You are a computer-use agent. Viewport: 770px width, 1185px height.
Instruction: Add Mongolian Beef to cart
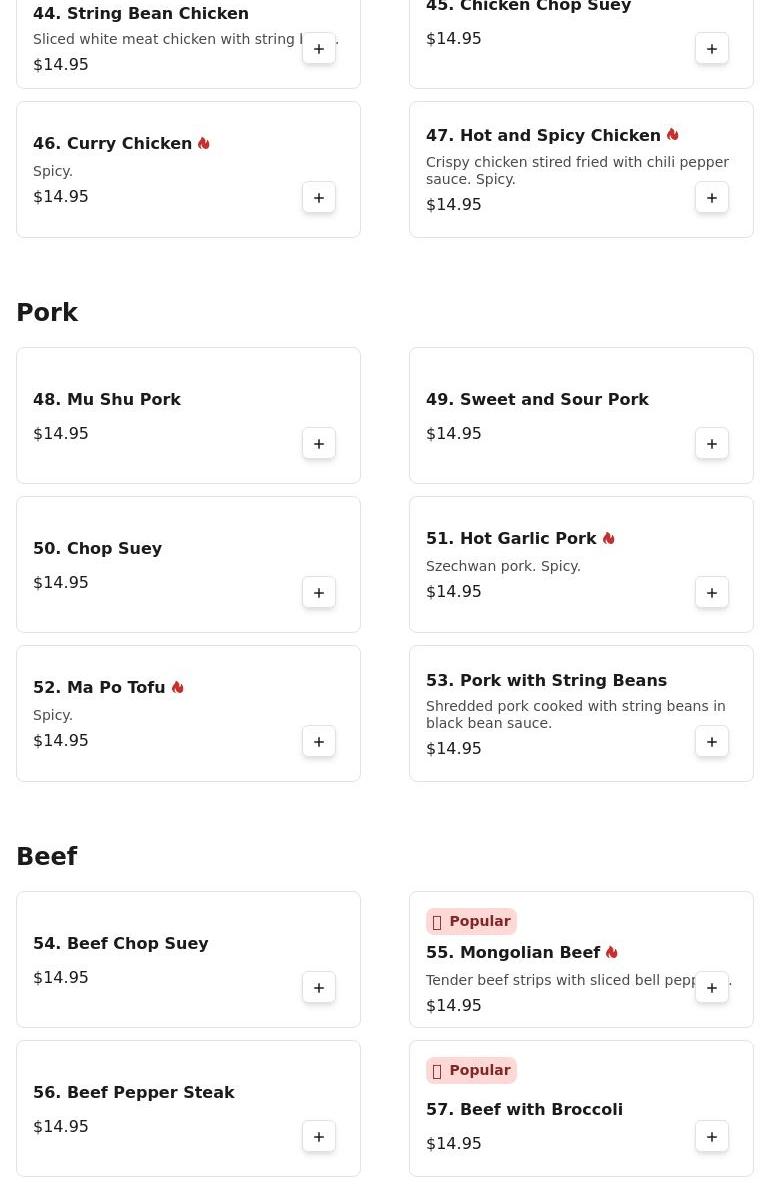point(712,988)
